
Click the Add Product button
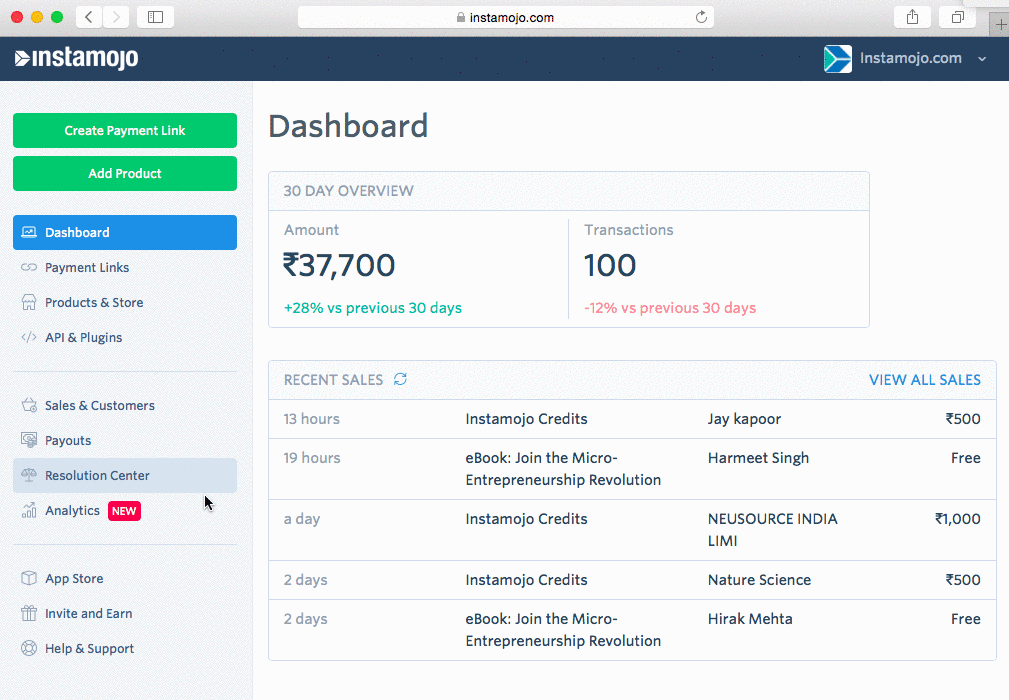[x=125, y=174]
